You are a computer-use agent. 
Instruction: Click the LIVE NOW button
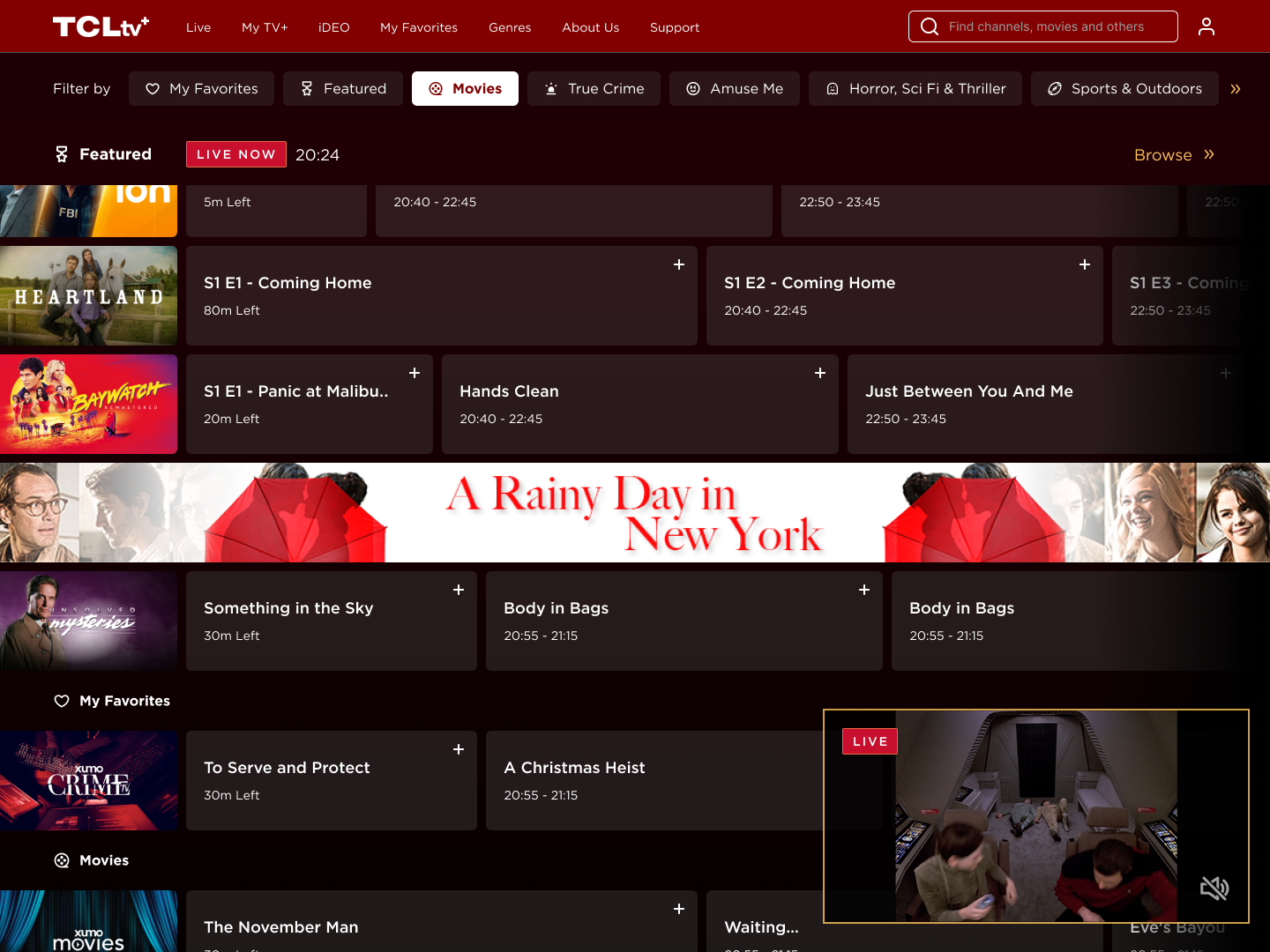click(x=236, y=154)
